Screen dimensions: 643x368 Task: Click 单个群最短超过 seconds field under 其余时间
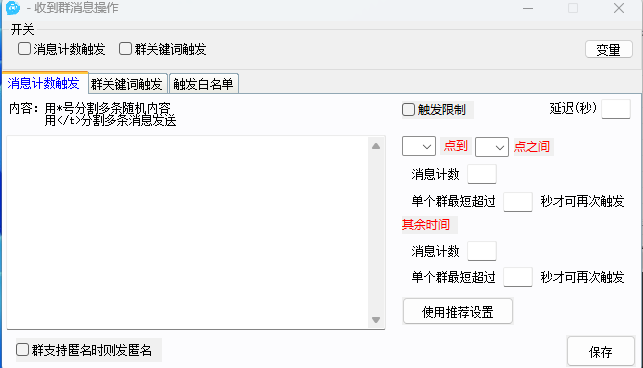click(x=518, y=277)
